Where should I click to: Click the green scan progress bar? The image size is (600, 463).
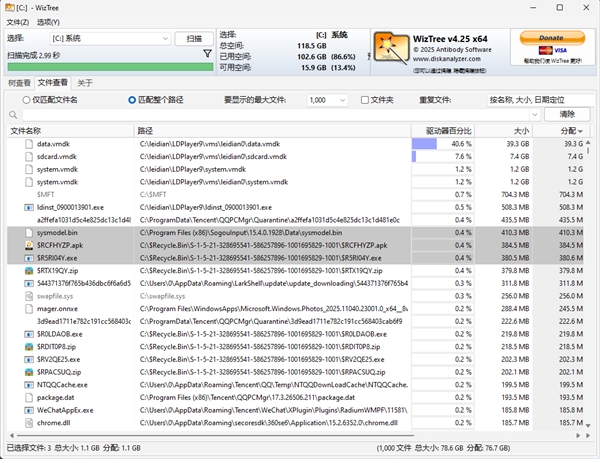click(x=110, y=67)
